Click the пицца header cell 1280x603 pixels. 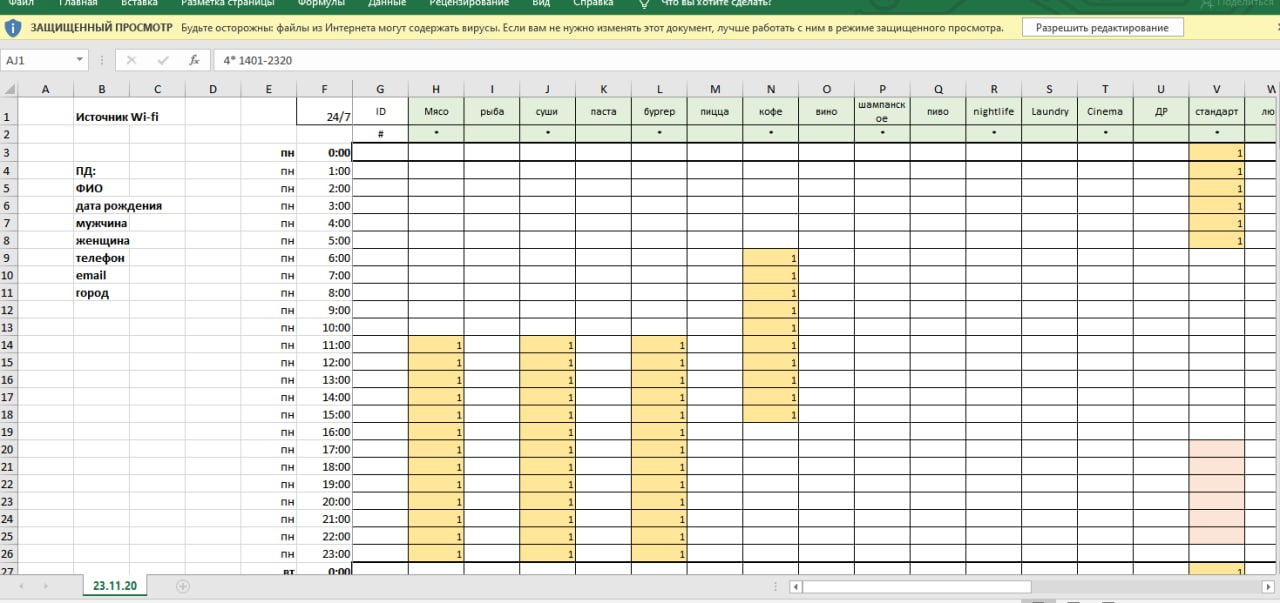715,111
